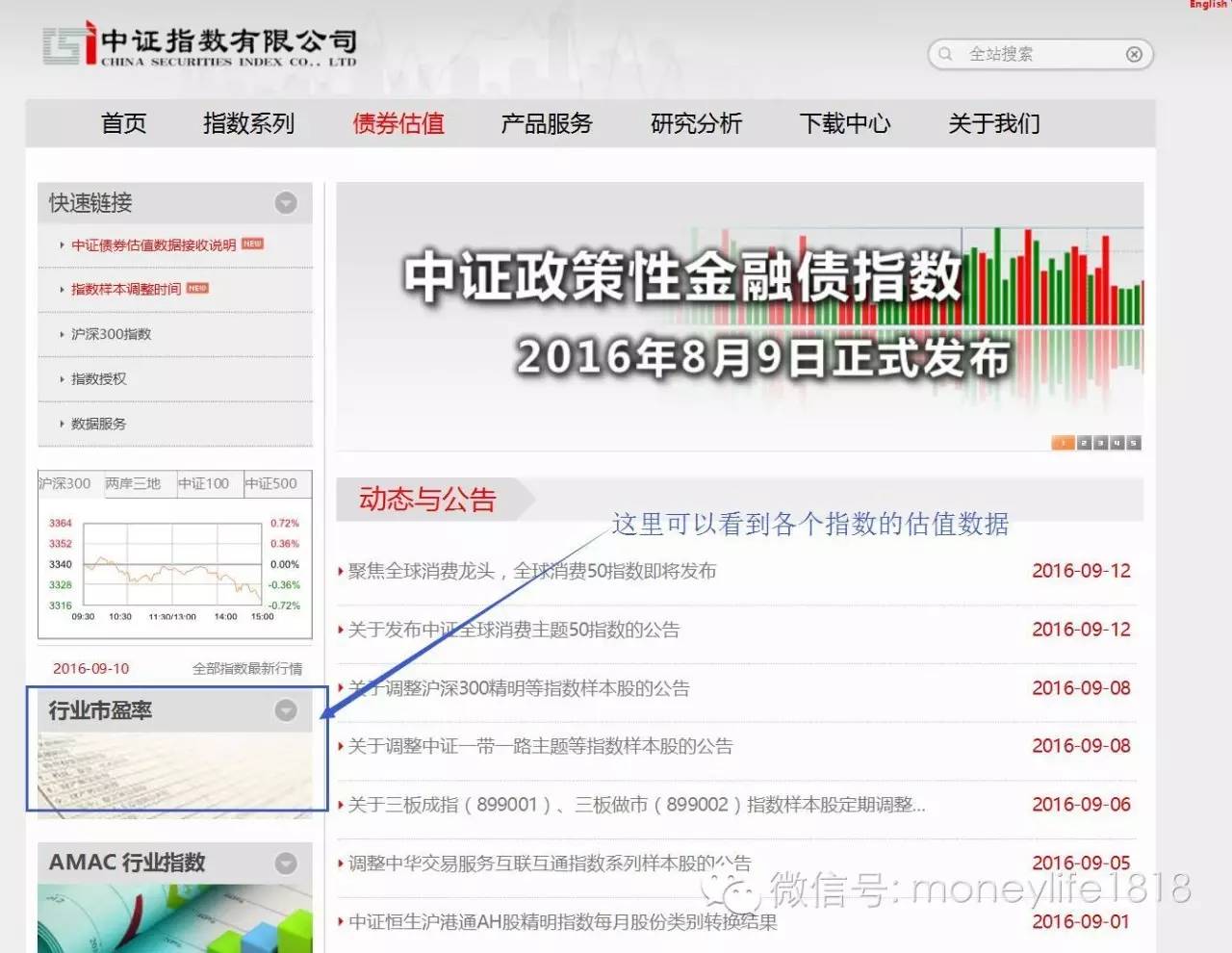Image resolution: width=1232 pixels, height=953 pixels.
Task: Click the 中证政策性金融债指数 banner
Action: tap(739, 316)
